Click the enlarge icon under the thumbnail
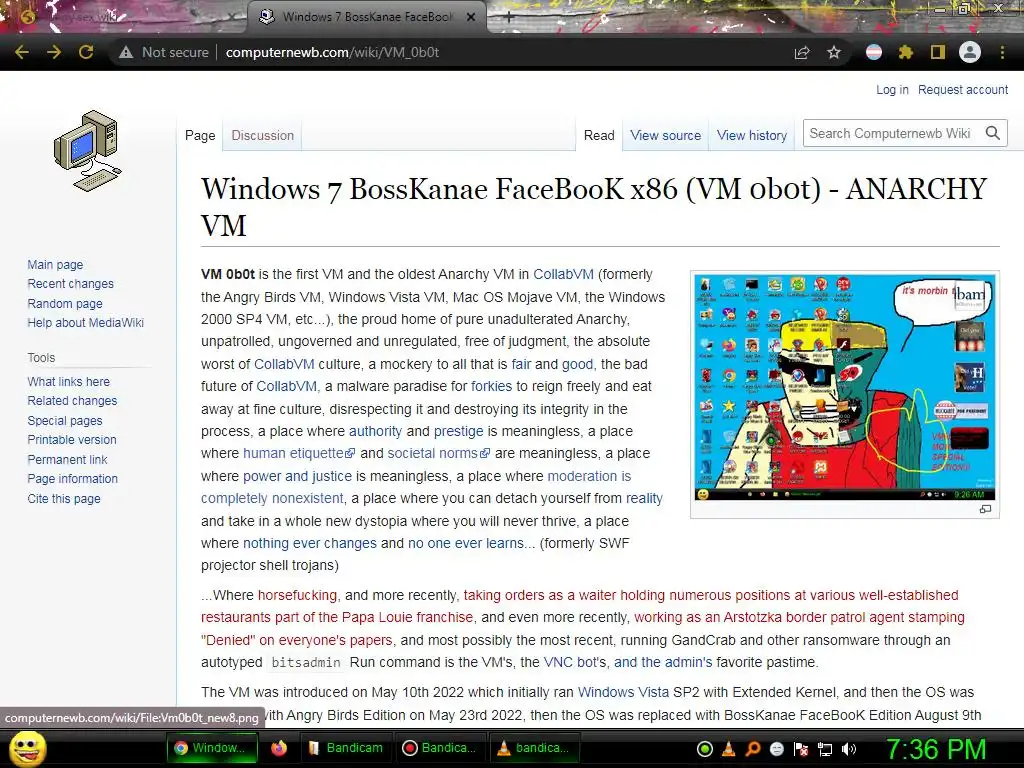Viewport: 1024px width, 768px height. coord(985,509)
